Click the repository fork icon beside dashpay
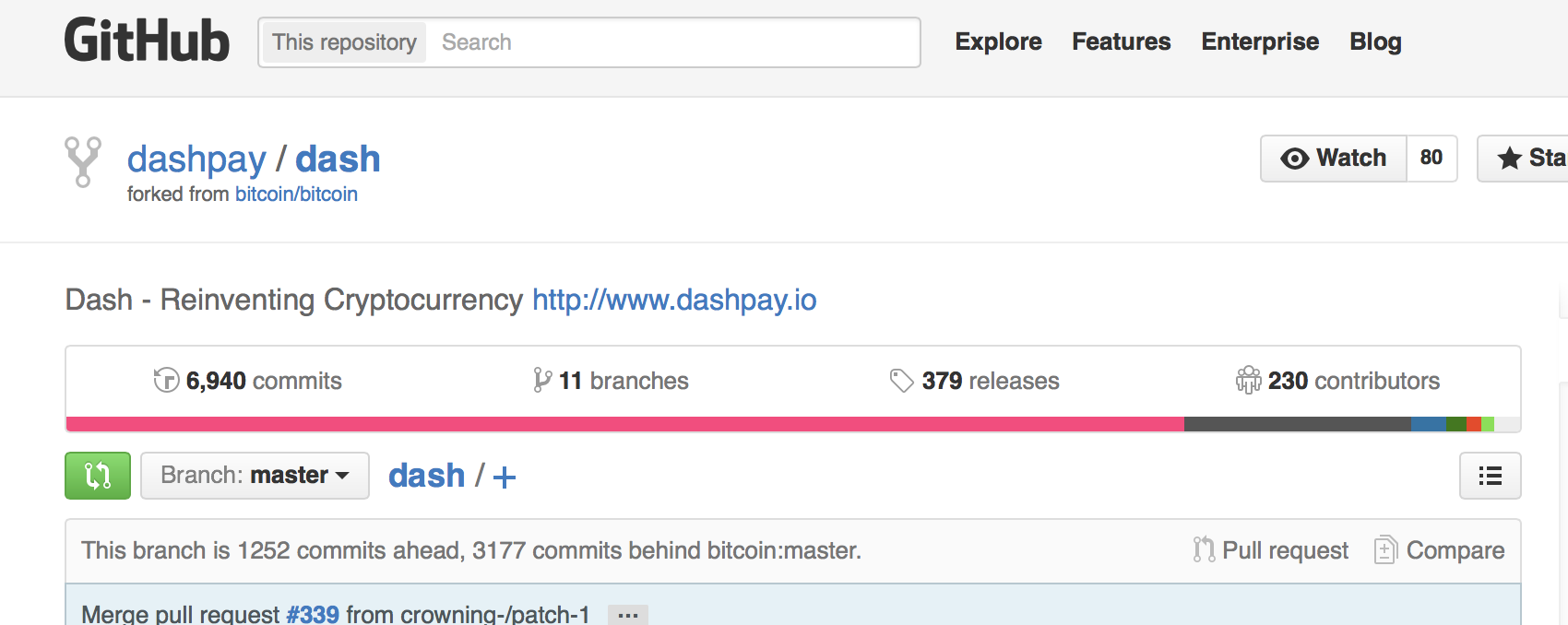Image resolution: width=1568 pixels, height=625 pixels. coord(83,162)
